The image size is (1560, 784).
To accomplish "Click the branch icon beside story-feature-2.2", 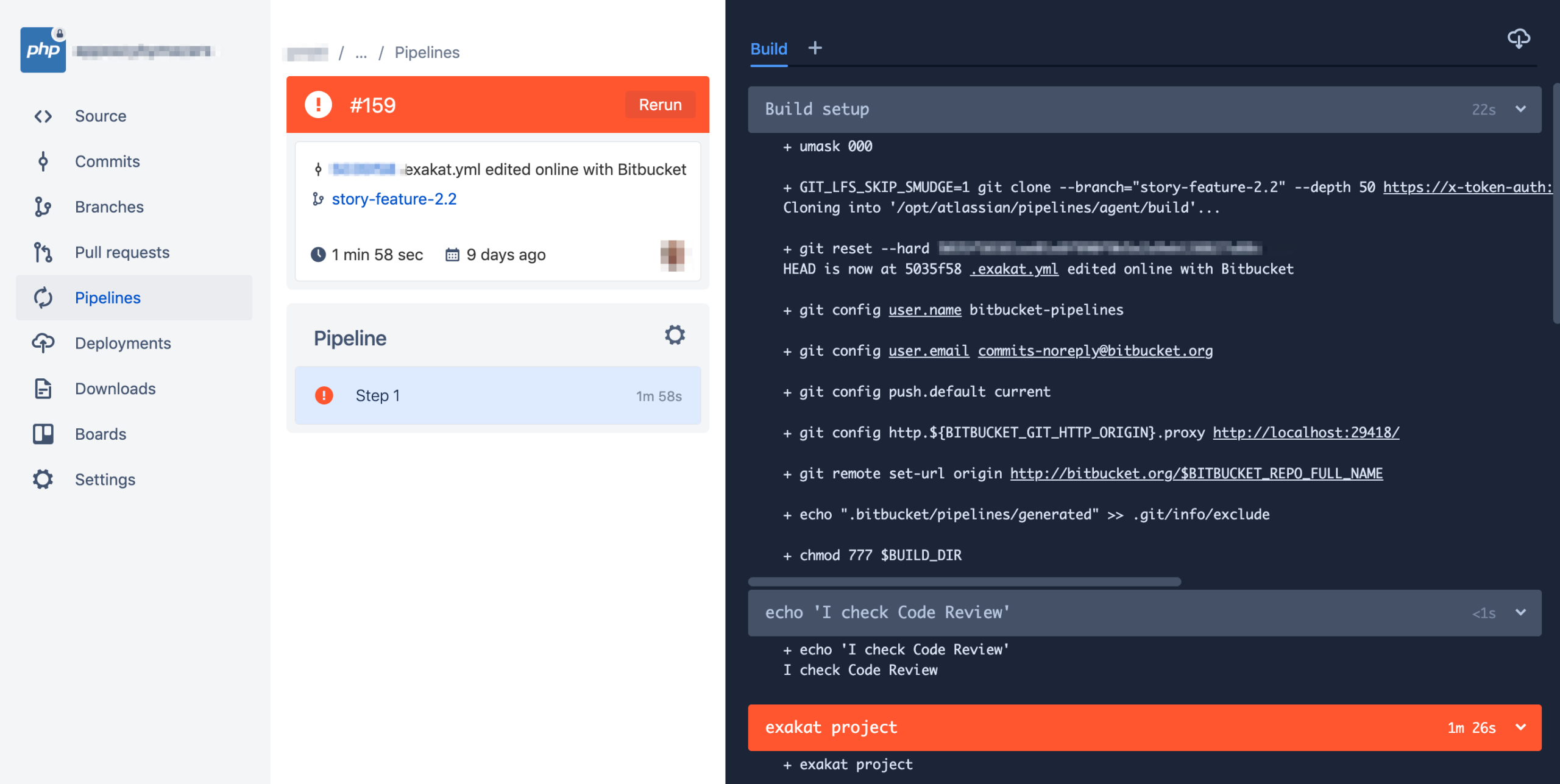I will (318, 199).
